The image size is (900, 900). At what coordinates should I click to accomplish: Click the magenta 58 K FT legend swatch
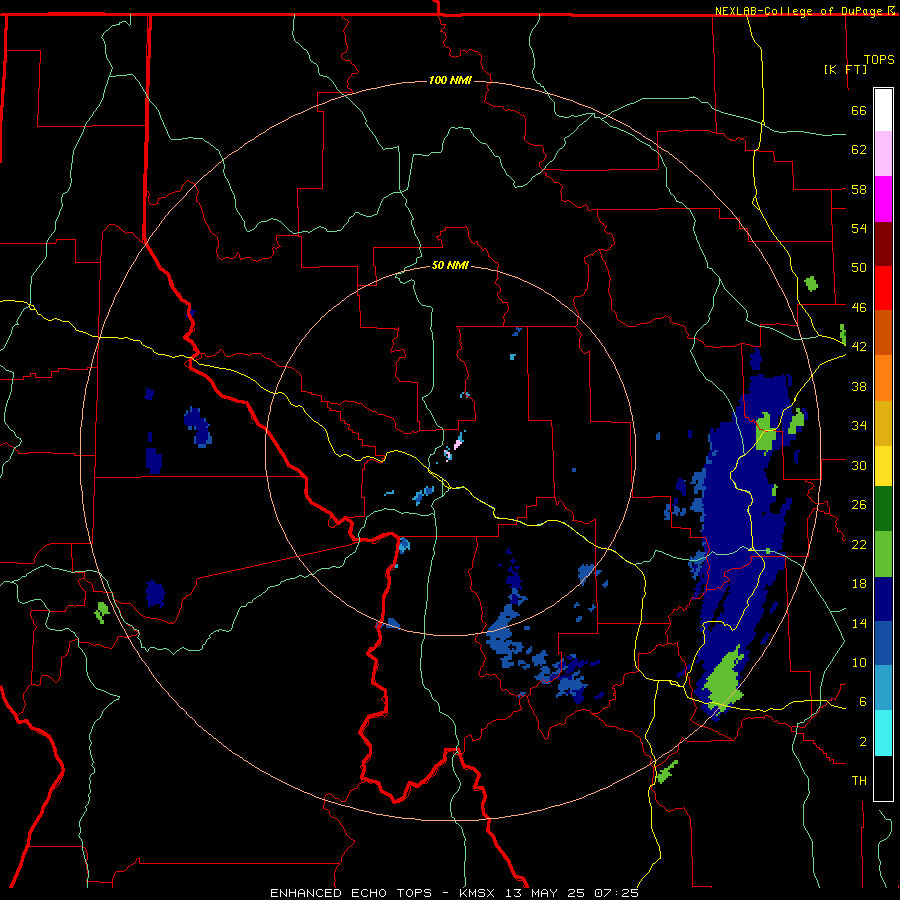pyautogui.click(x=883, y=199)
